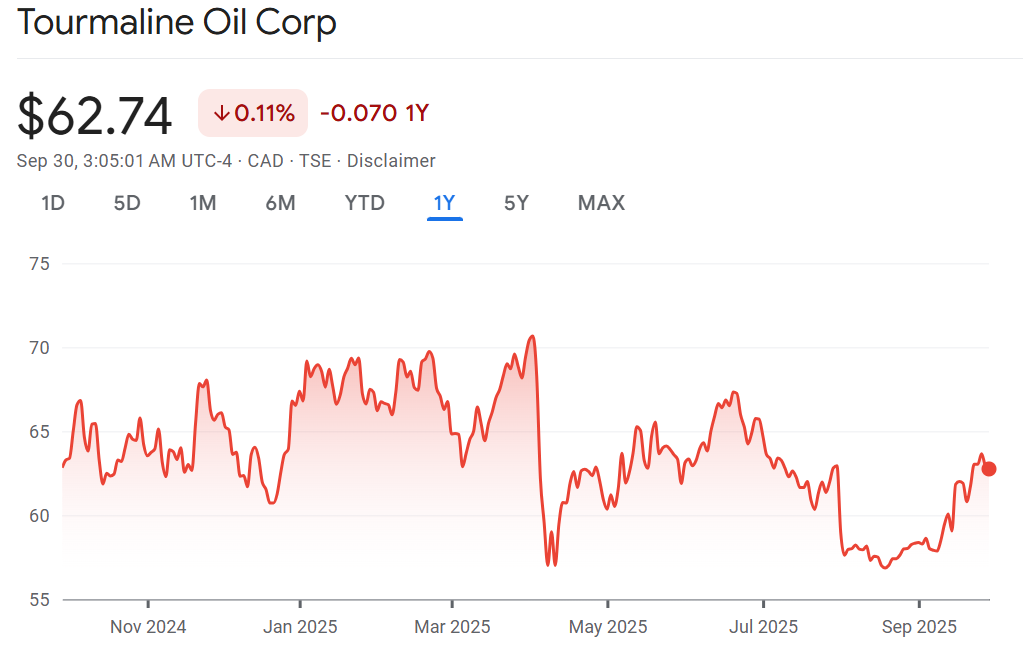Click the Nov 2024 axis label
The width and height of the screenshot is (1023, 651).
148,627
